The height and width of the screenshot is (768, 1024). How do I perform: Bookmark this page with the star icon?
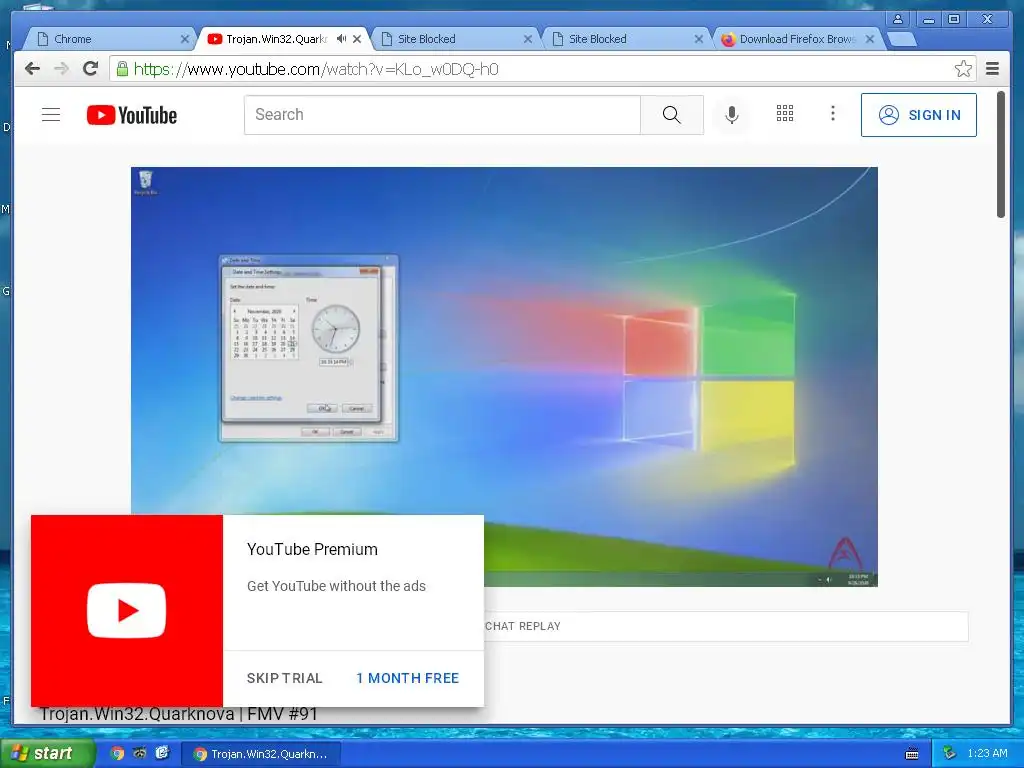click(x=963, y=69)
